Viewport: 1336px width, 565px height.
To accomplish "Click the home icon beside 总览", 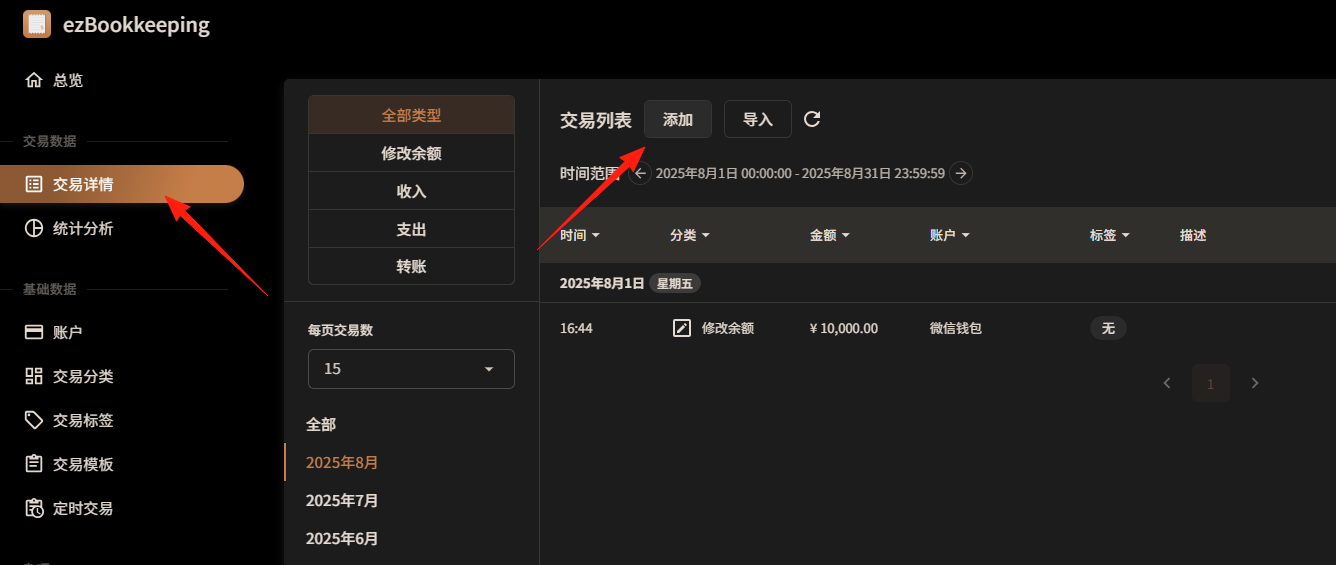I will 34,80.
